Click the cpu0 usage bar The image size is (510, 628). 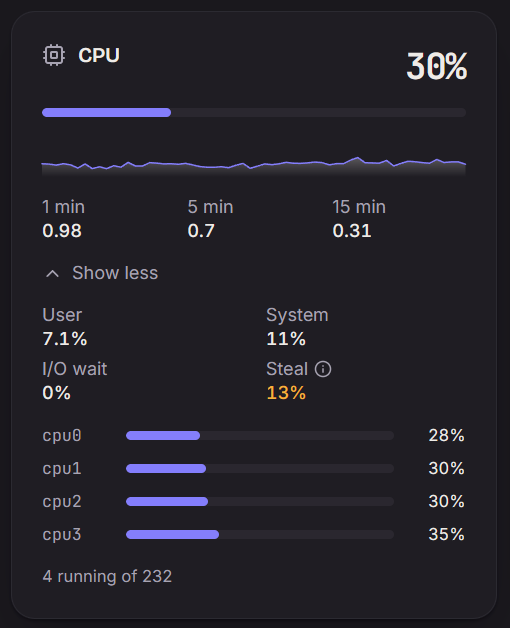coord(260,436)
